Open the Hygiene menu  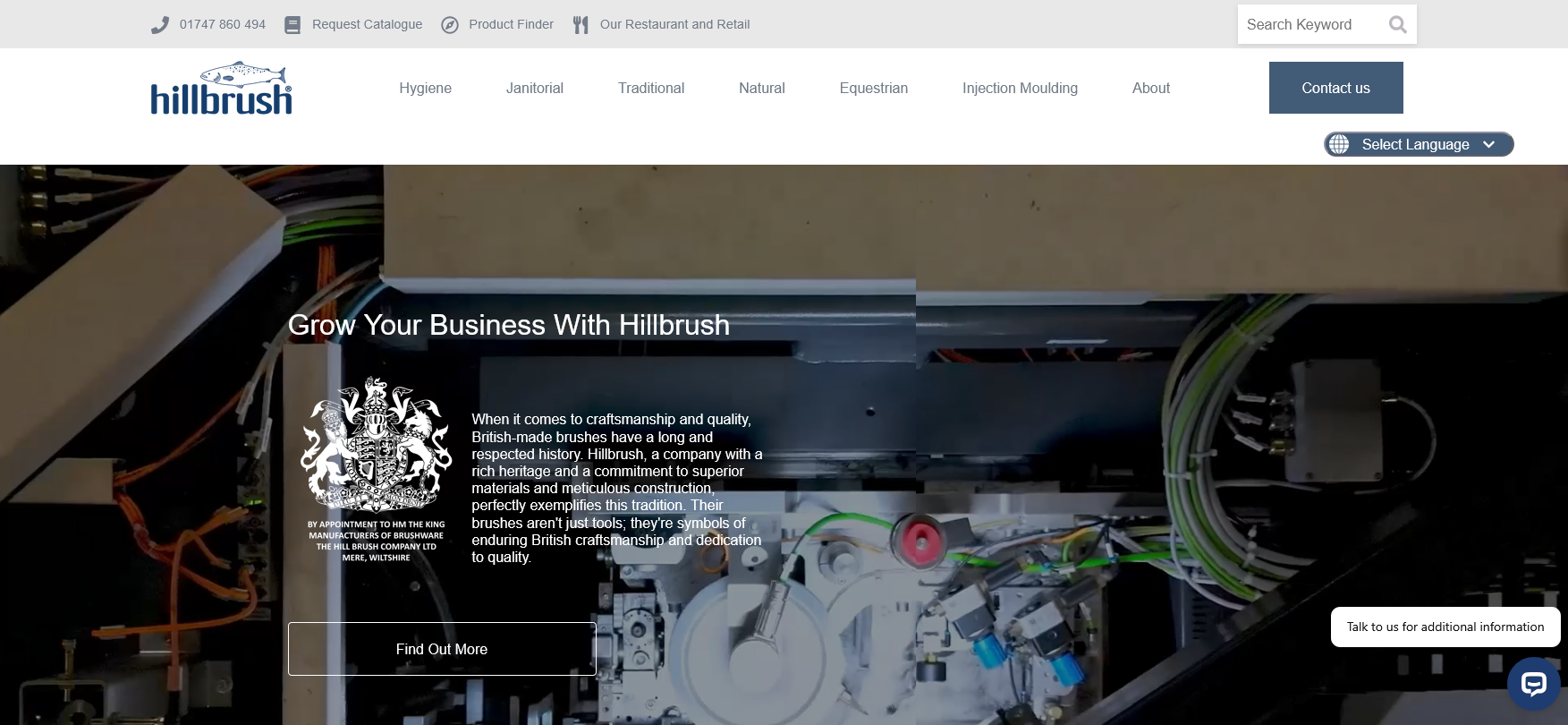coord(426,88)
